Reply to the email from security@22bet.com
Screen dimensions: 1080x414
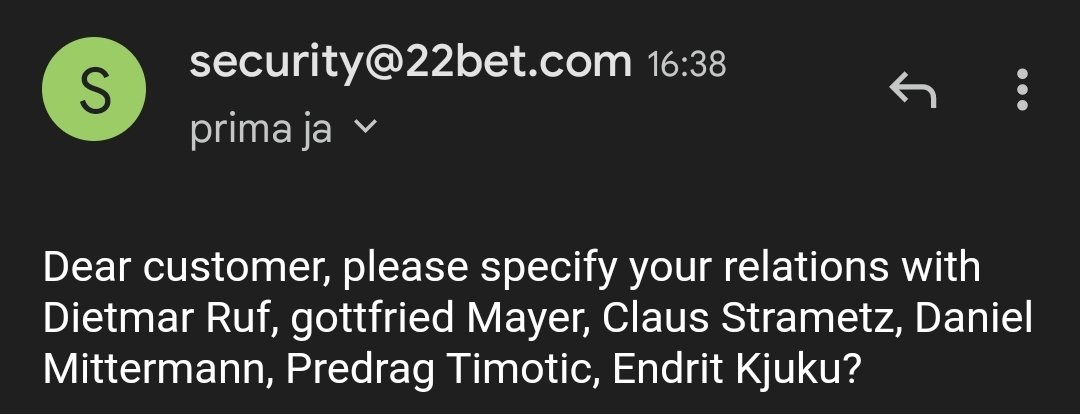point(912,91)
